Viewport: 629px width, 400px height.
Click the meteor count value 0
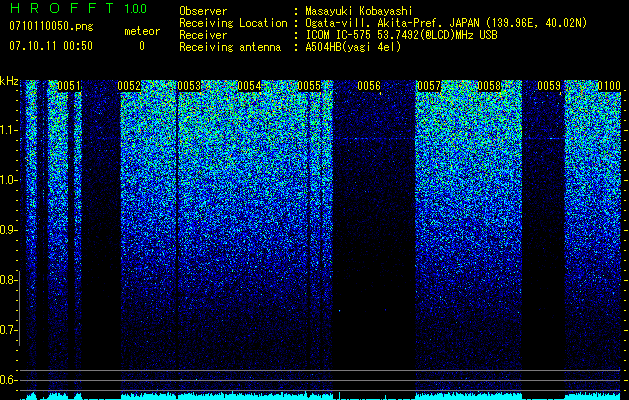[x=142, y=46]
